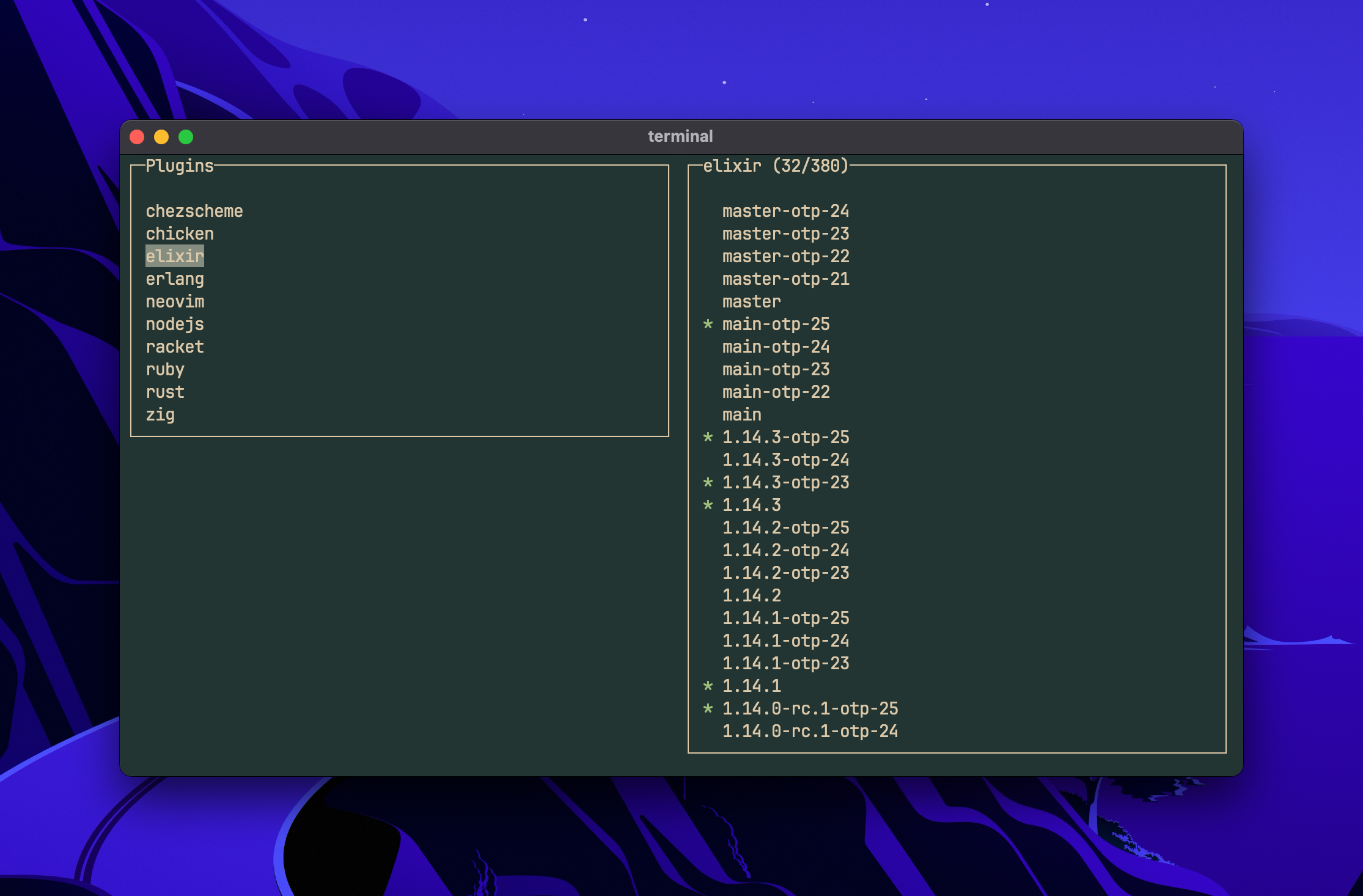Screen dimensions: 1363x896
Task: Select the erlang plugin entry
Action: (175, 279)
